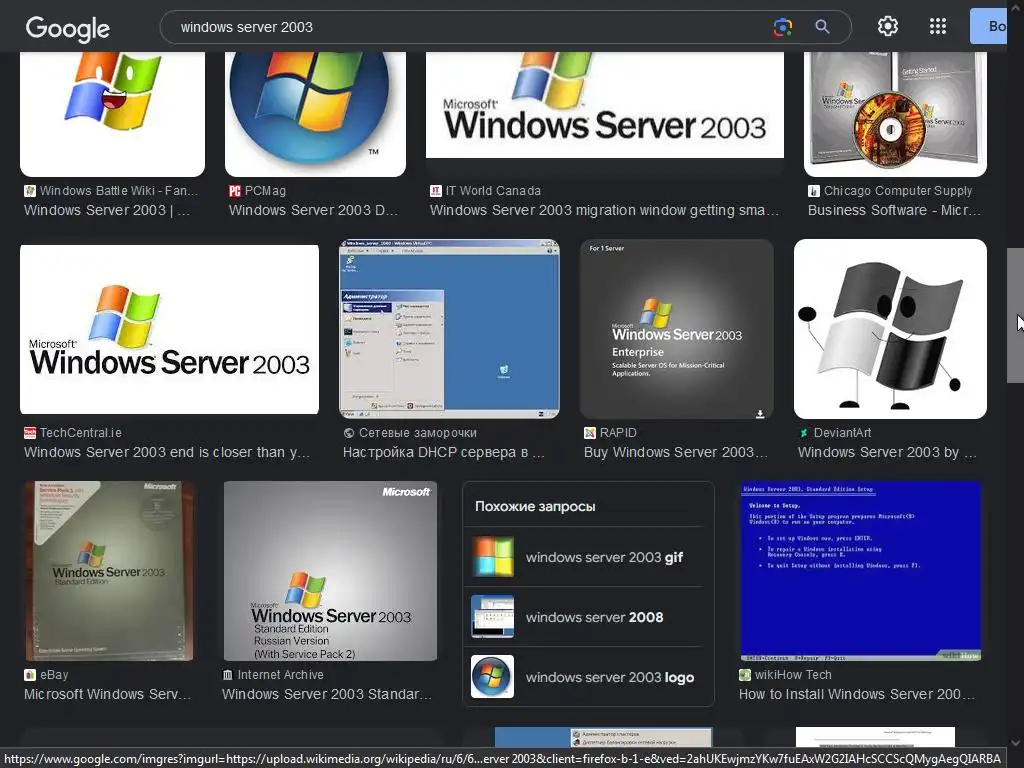The width and height of the screenshot is (1024, 768).
Task: Open the Google apps grid icon
Action: point(938,26)
